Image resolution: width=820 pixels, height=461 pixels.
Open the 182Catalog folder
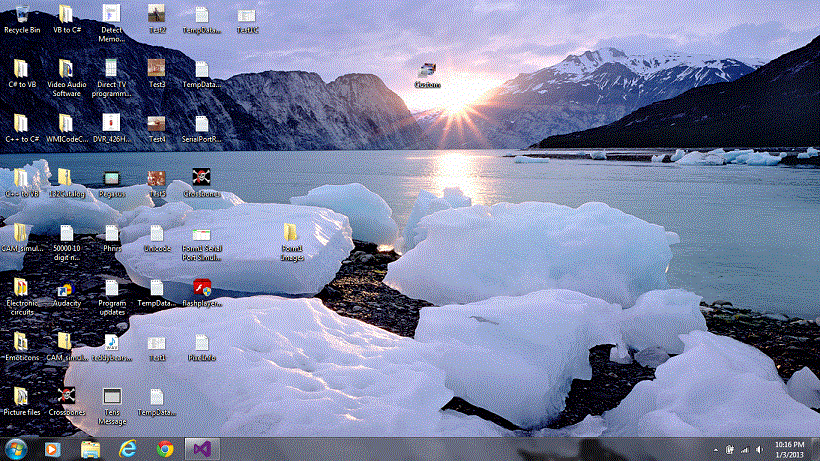[66, 183]
